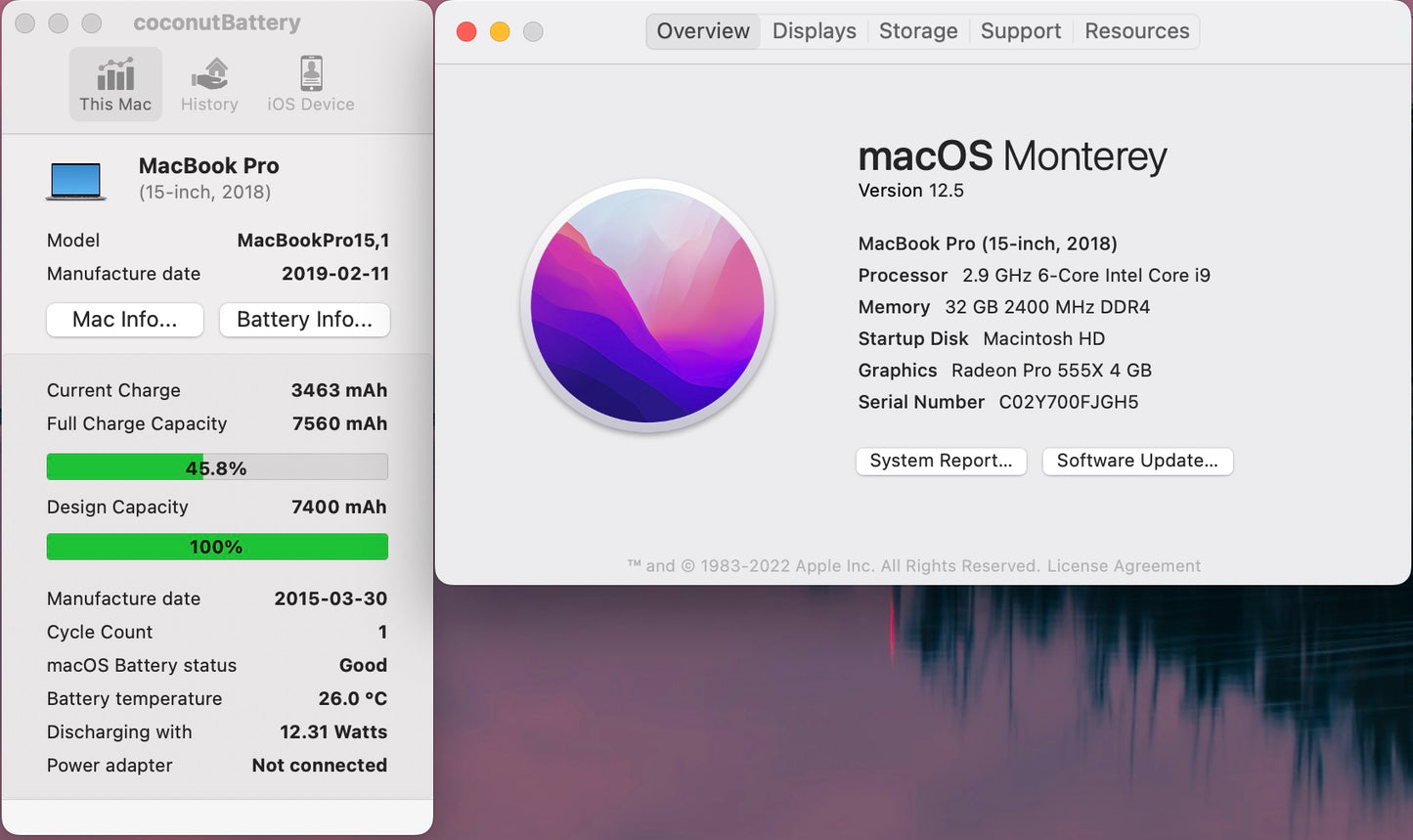Return to the Overview tab
The width and height of the screenshot is (1413, 840).
point(702,30)
